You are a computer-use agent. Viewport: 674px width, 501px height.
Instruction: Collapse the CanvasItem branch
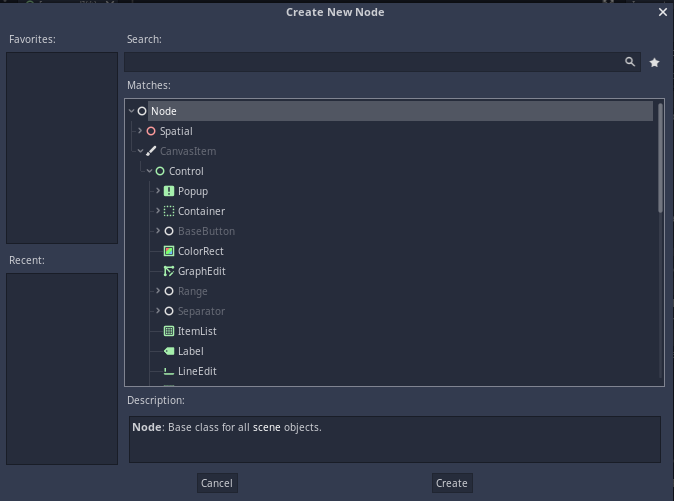tap(141, 151)
